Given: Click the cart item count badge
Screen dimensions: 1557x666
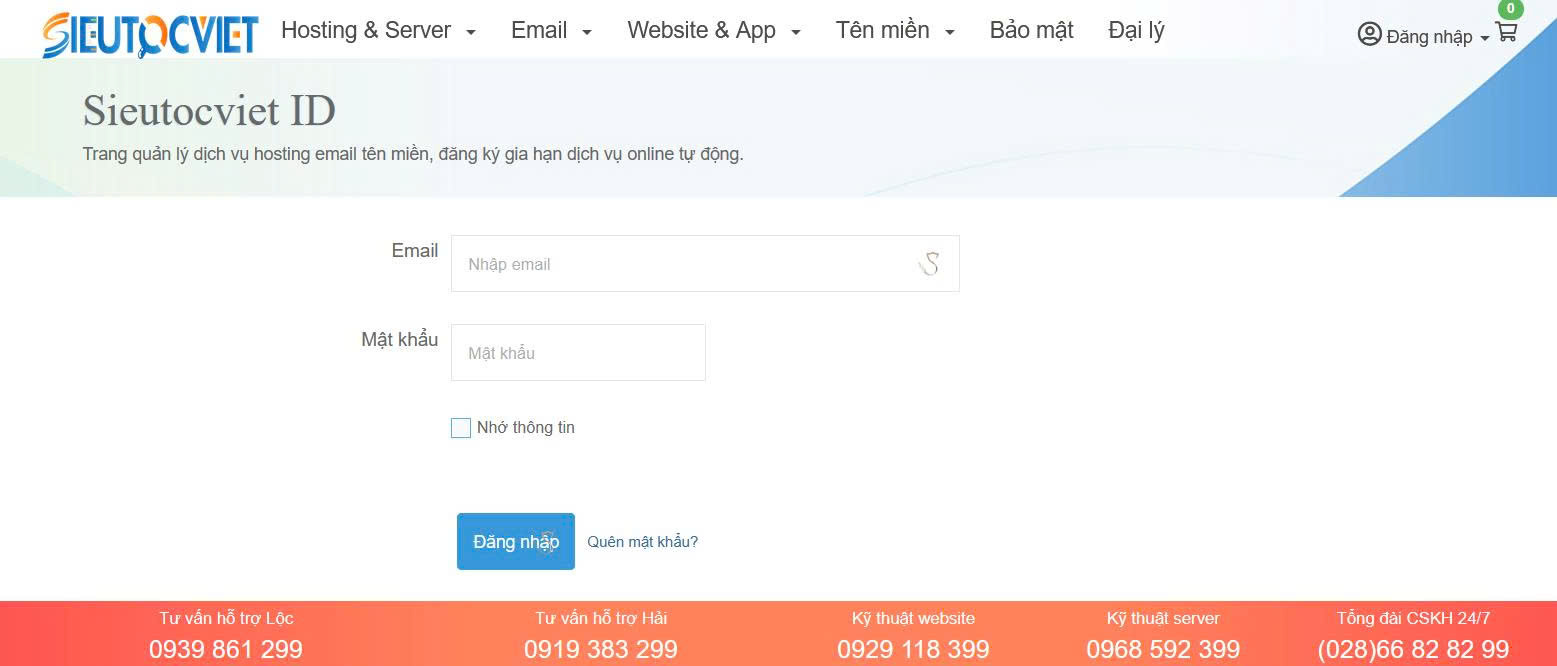Looking at the screenshot, I should click(x=1510, y=9).
